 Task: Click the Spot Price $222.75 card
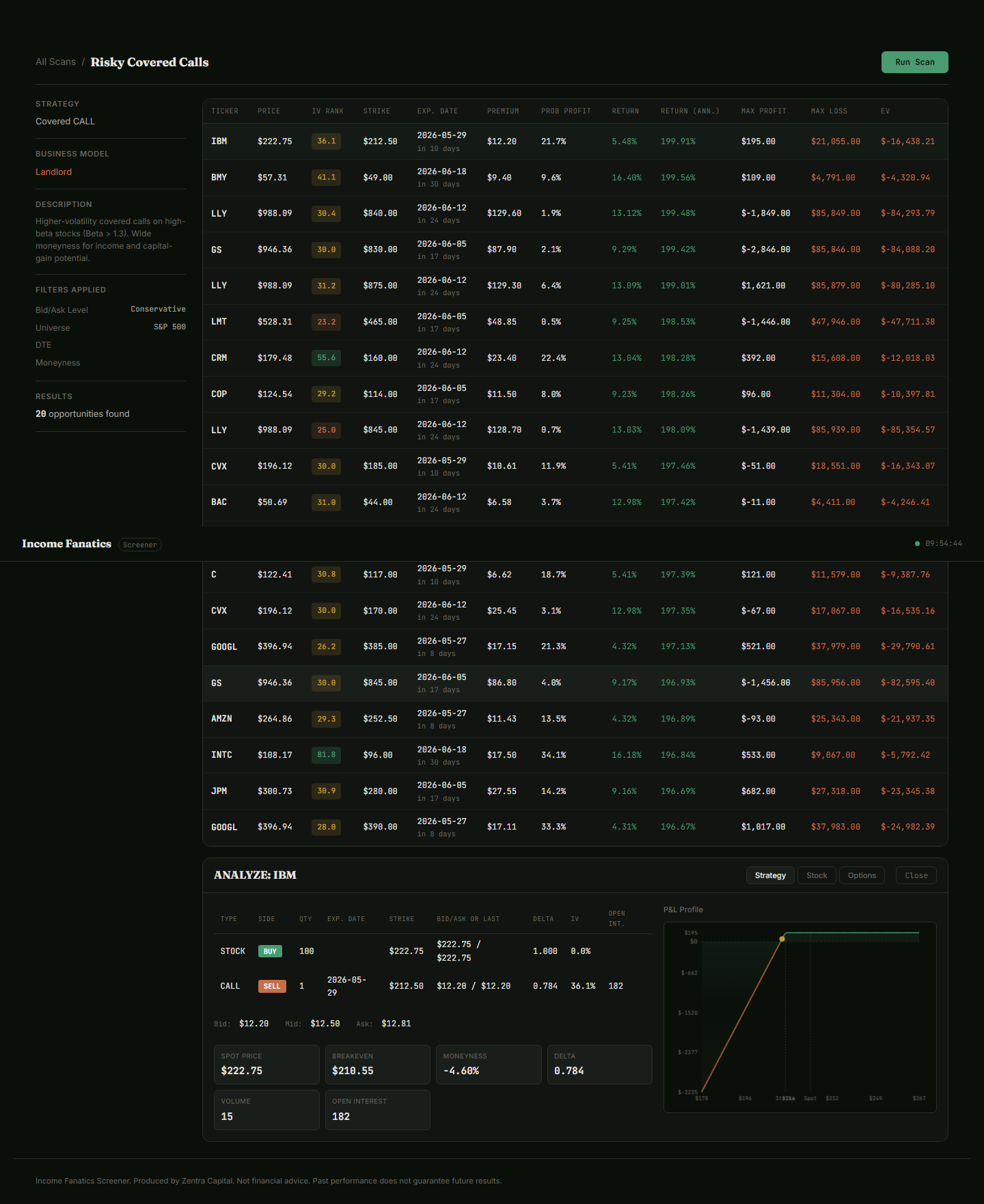(x=266, y=1065)
